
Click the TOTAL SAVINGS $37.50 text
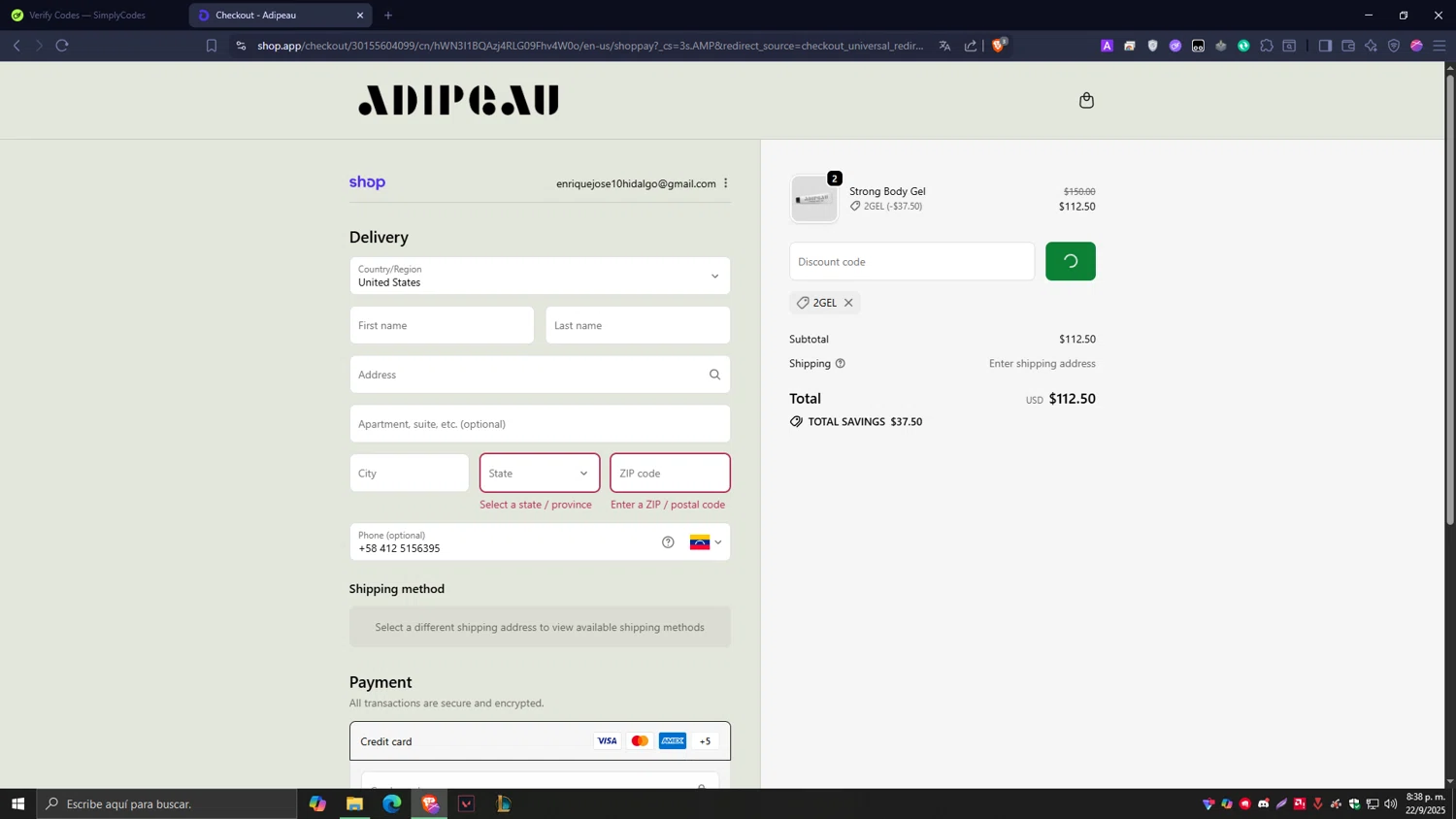click(x=865, y=422)
